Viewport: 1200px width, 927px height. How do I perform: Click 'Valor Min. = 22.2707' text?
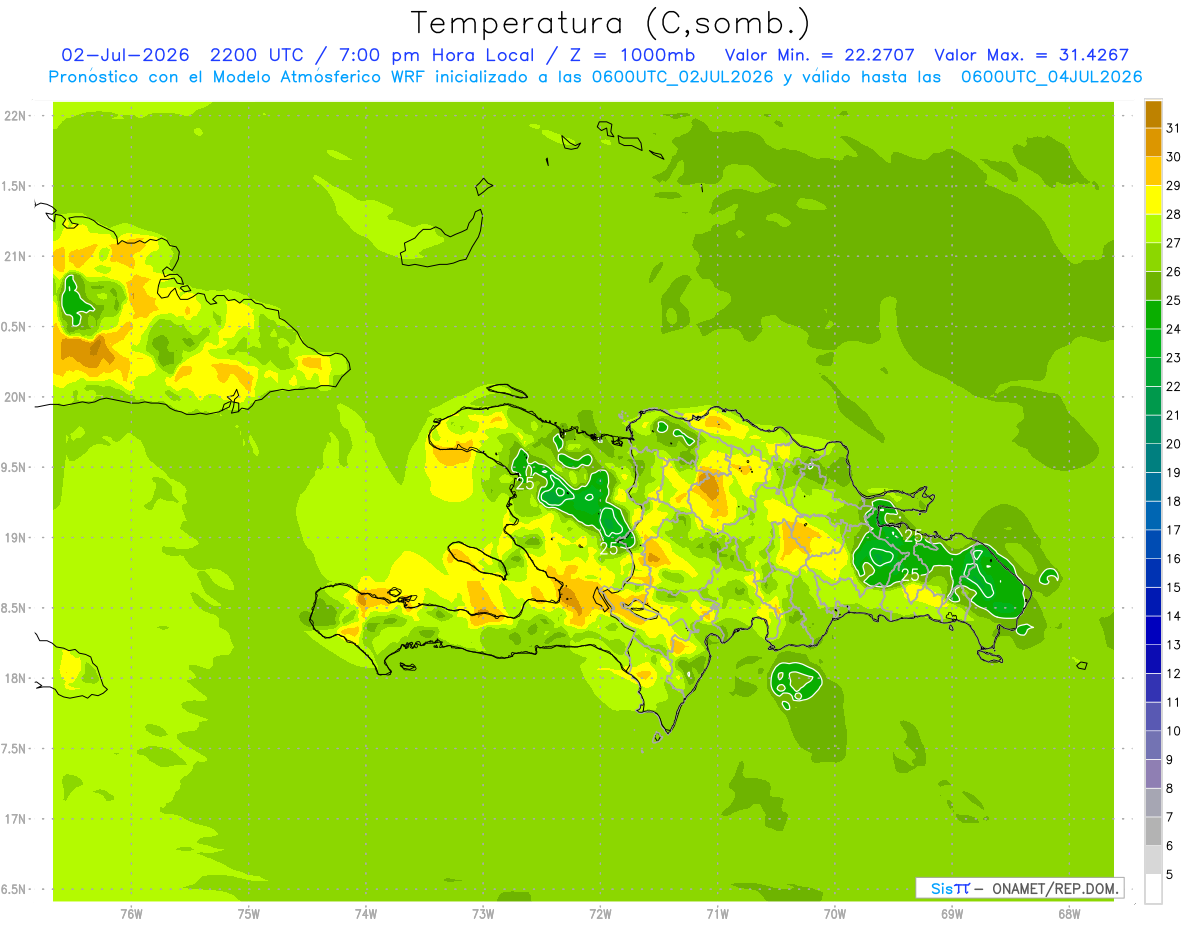(819, 55)
